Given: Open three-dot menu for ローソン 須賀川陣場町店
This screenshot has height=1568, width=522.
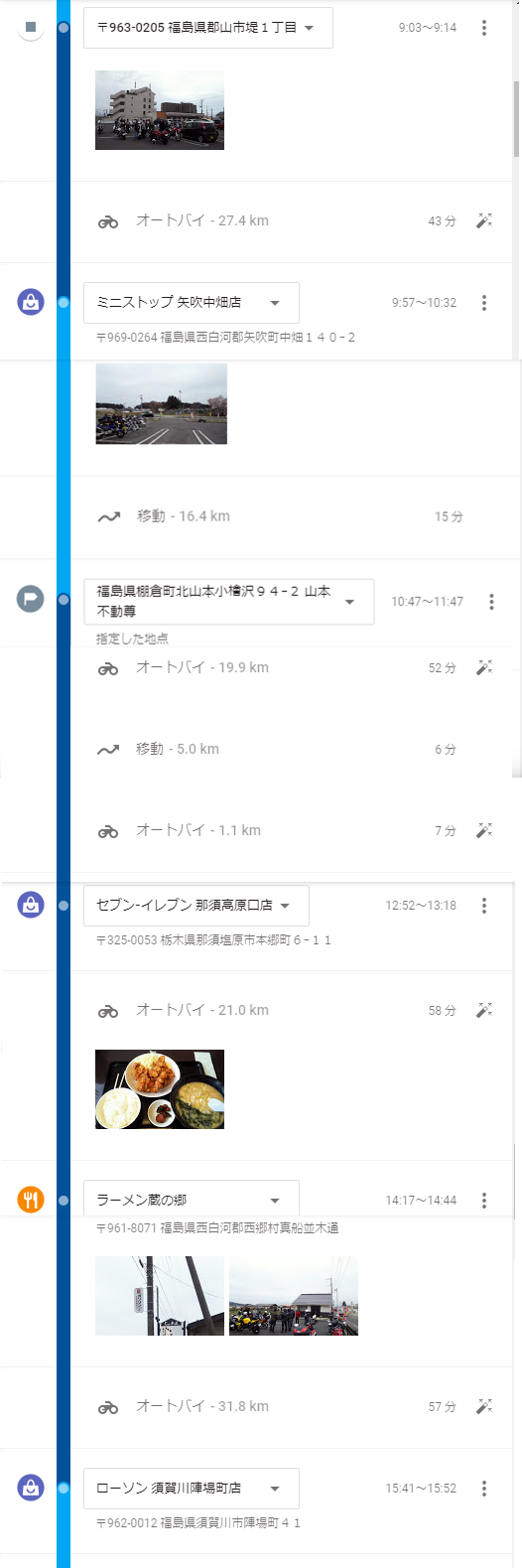Looking at the screenshot, I should coord(484,1489).
